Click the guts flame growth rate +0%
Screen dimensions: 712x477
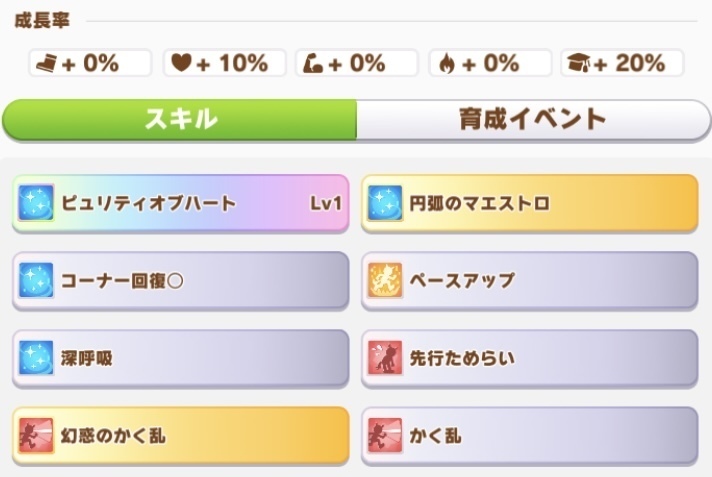tap(489, 63)
